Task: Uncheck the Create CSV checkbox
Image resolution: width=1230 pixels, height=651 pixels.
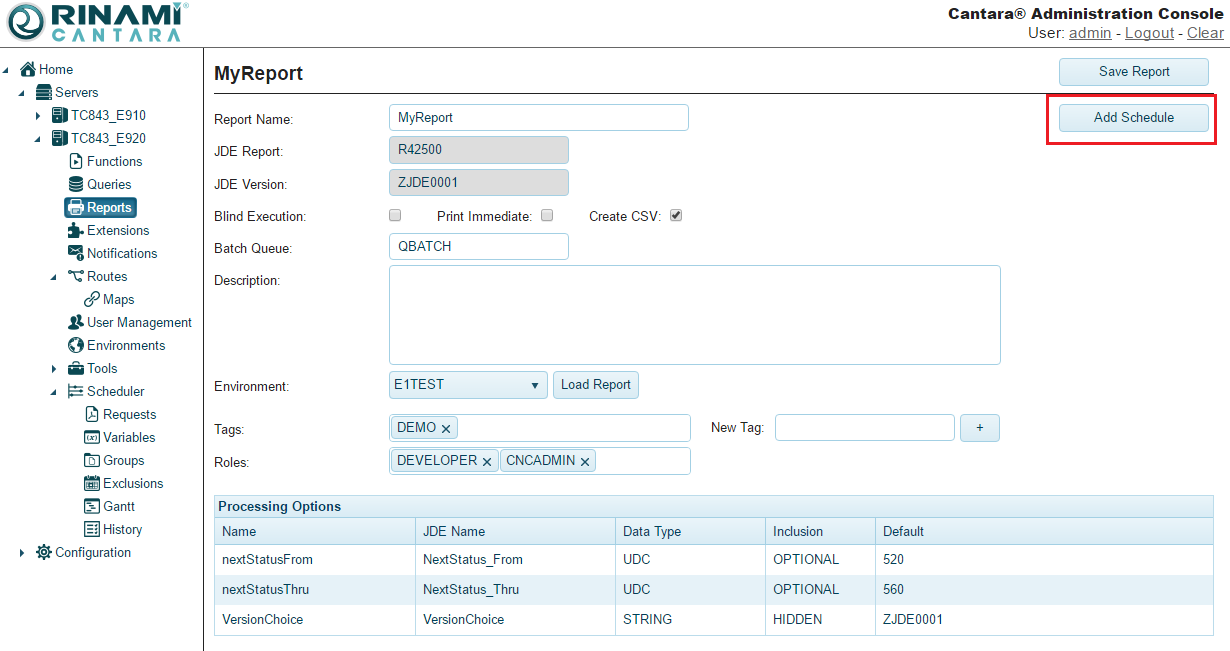Action: click(676, 215)
